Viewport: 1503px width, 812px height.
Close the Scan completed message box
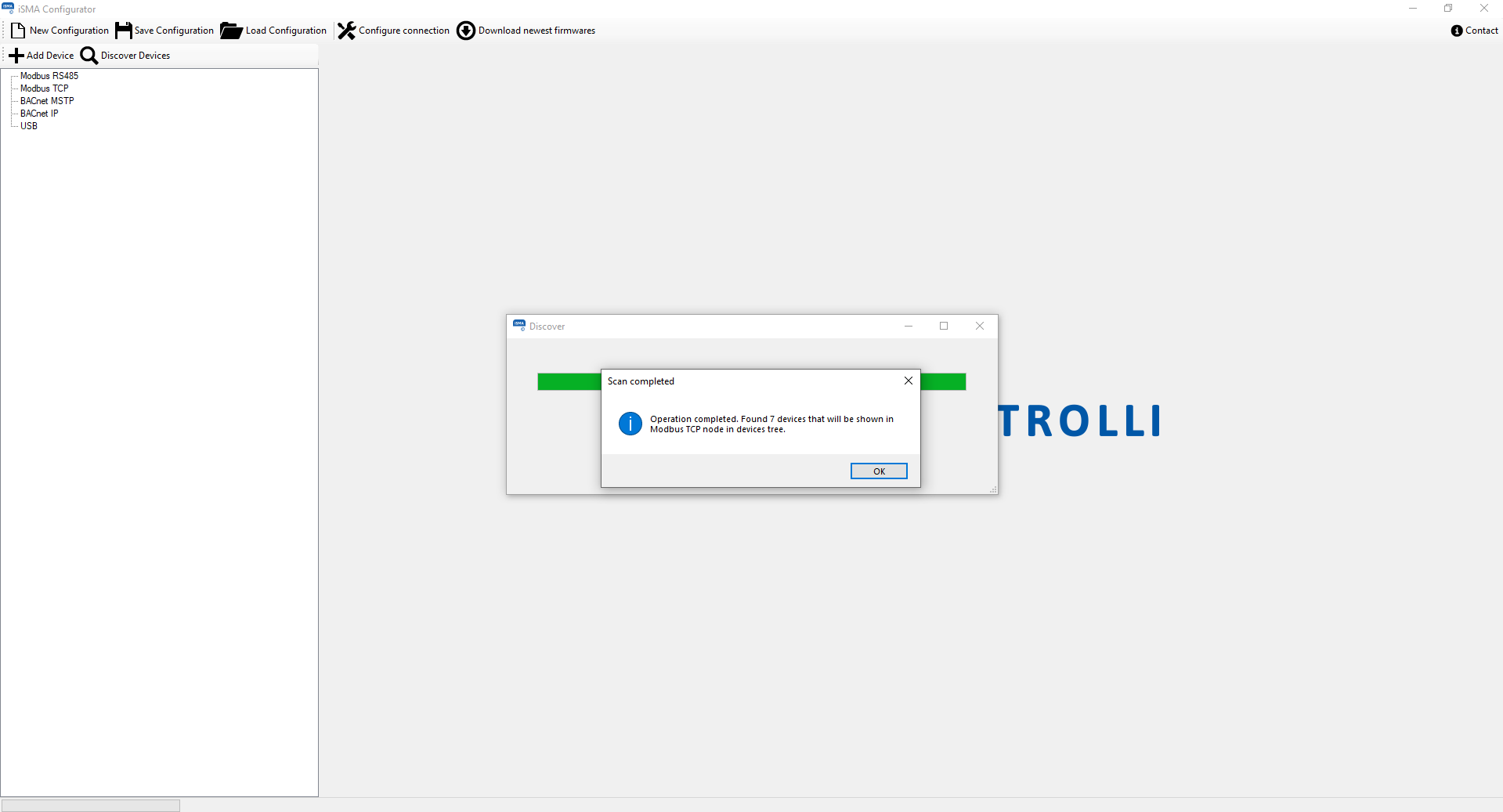pos(909,381)
